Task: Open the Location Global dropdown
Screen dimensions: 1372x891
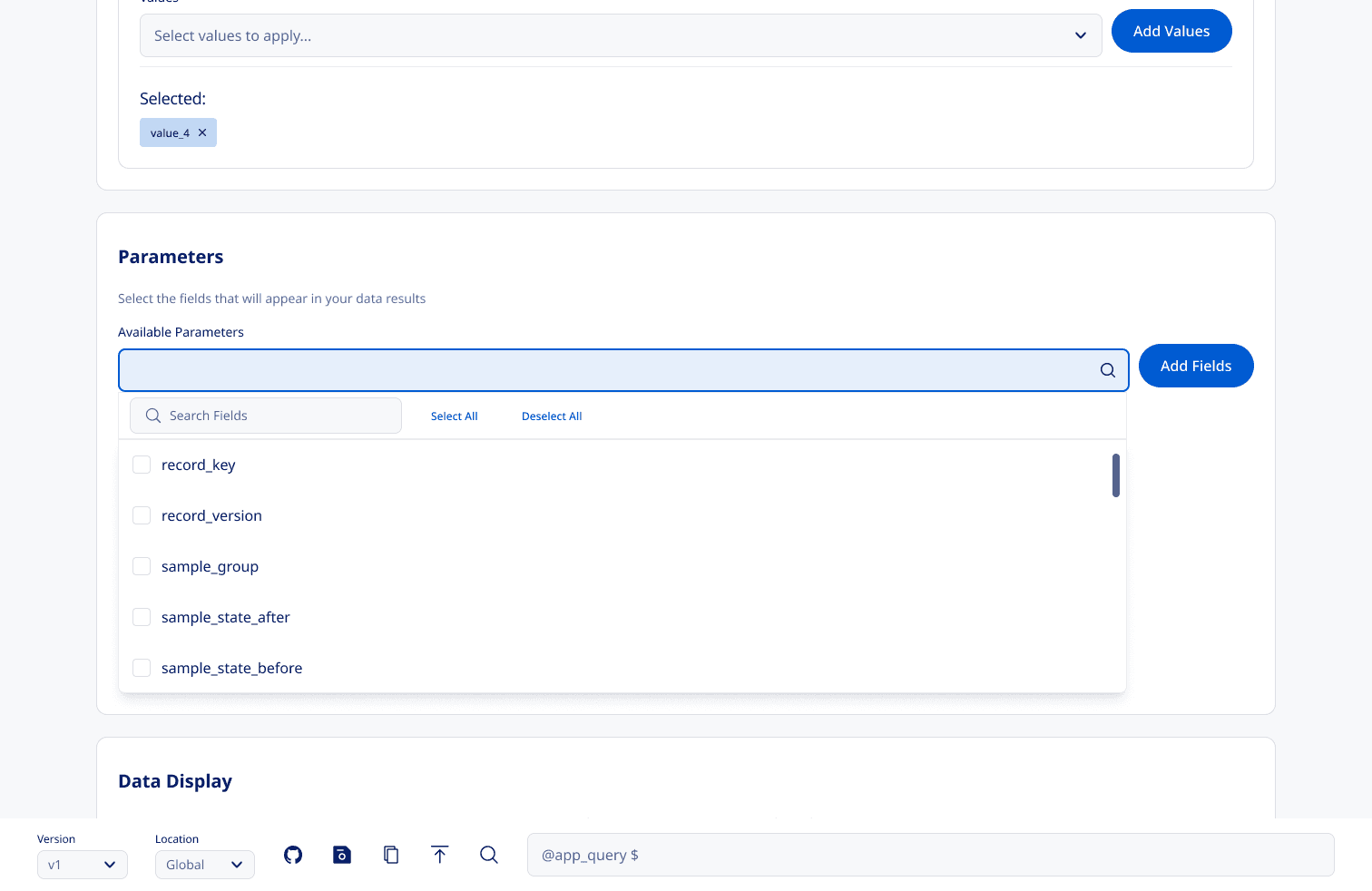Action: pos(205,865)
